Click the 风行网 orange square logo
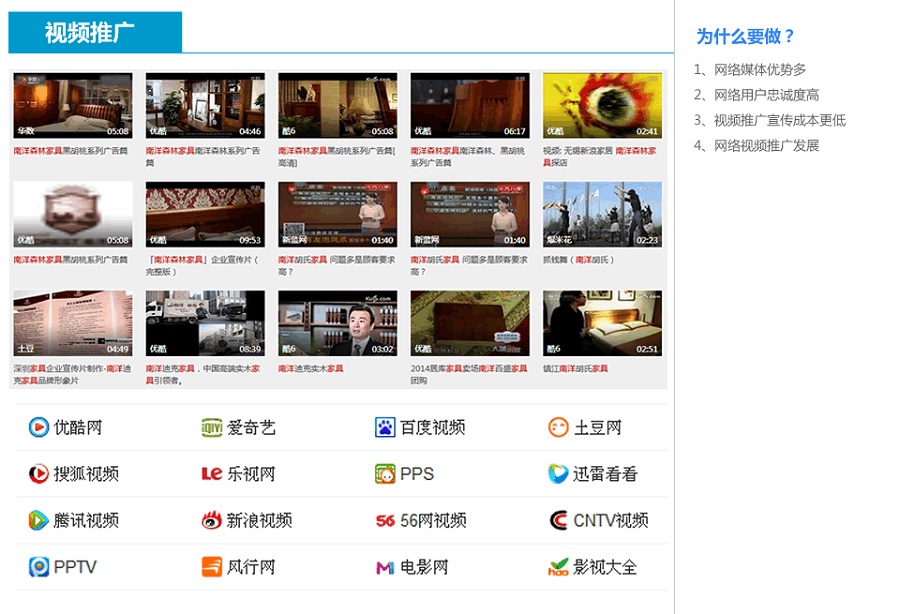 tap(212, 567)
